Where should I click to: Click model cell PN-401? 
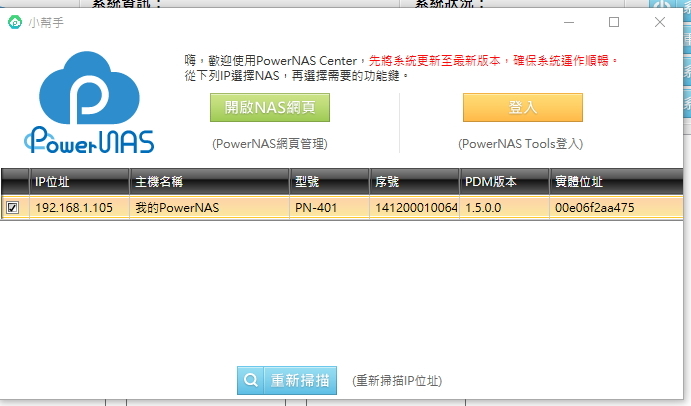[x=329, y=208]
